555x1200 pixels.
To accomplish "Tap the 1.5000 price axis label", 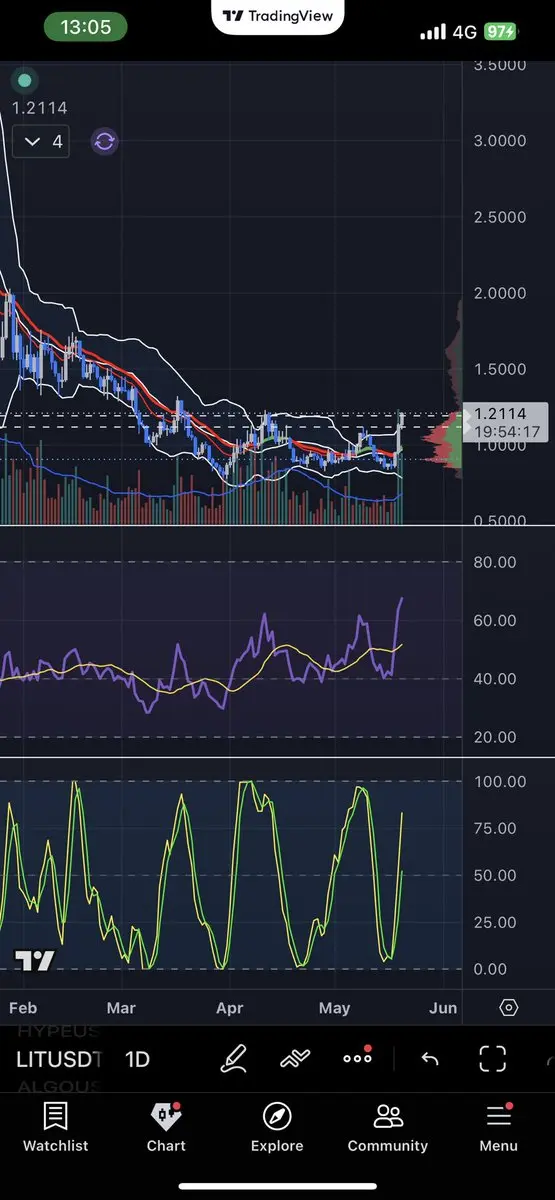I will 500,369.
